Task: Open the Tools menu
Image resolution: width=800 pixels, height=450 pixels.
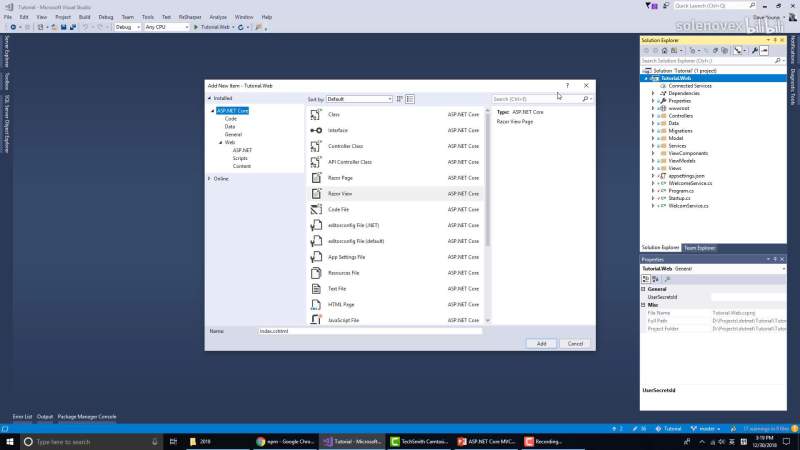Action: coord(147,17)
